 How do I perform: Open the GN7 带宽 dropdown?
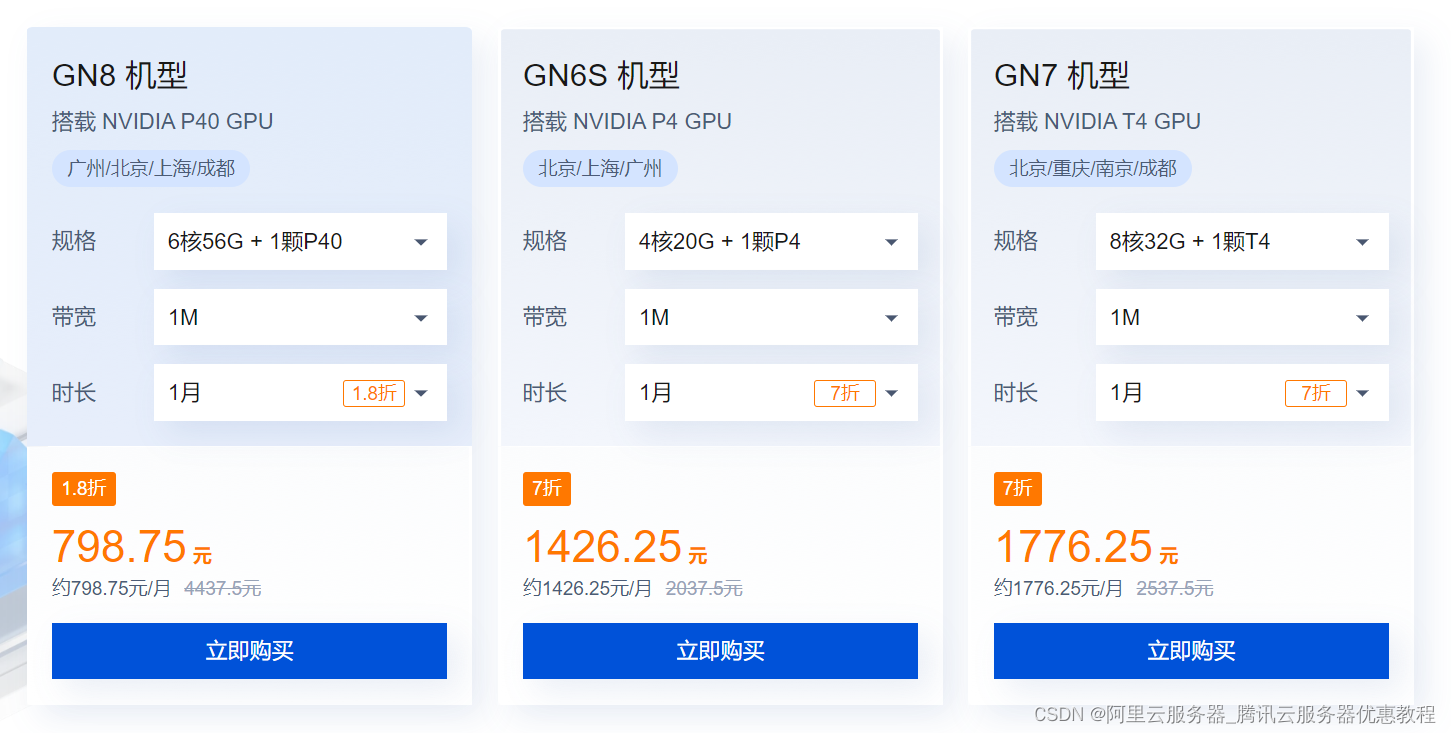click(1242, 317)
